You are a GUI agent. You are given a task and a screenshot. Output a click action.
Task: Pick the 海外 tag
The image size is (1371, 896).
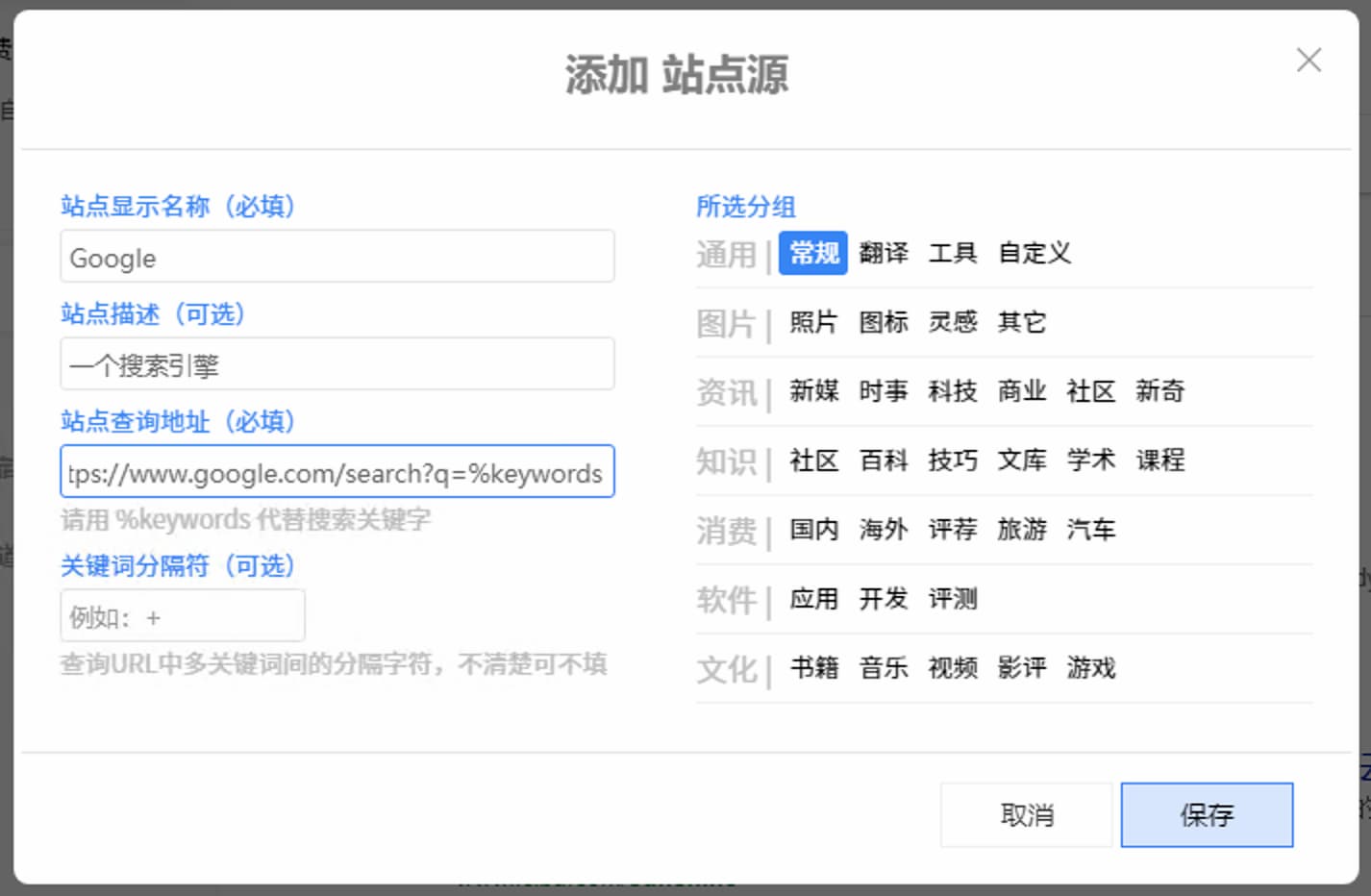pyautogui.click(x=884, y=530)
